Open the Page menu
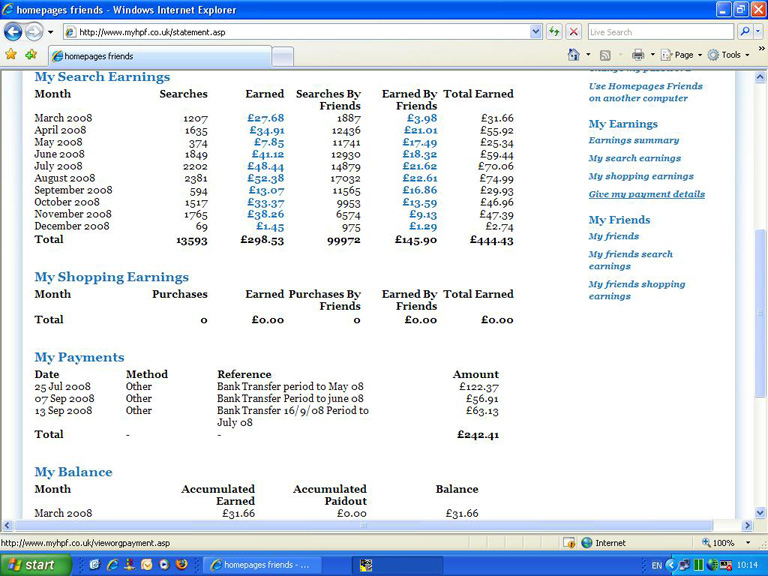 click(x=681, y=55)
